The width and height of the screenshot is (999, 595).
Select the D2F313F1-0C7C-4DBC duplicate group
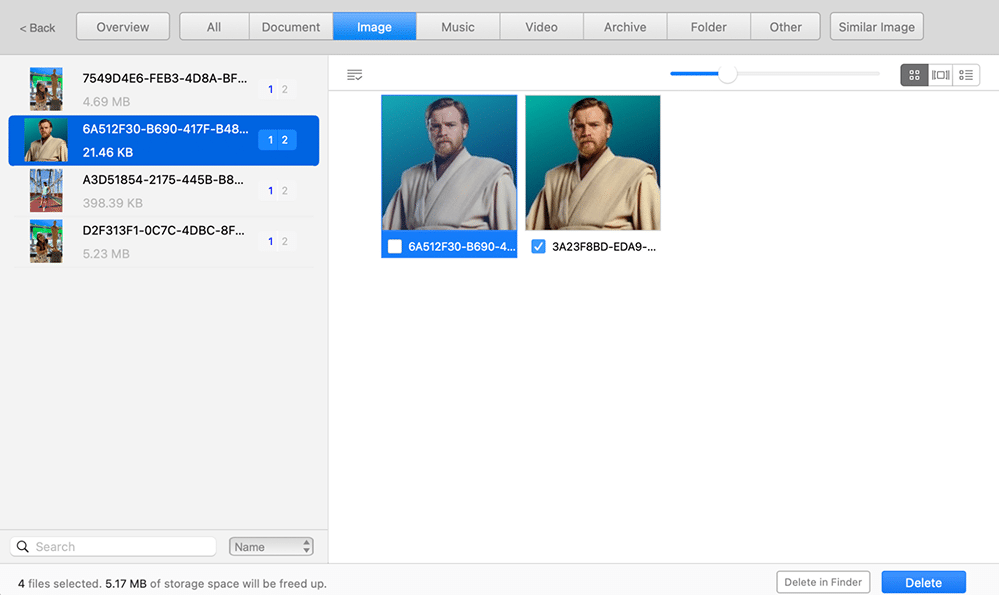[164, 241]
